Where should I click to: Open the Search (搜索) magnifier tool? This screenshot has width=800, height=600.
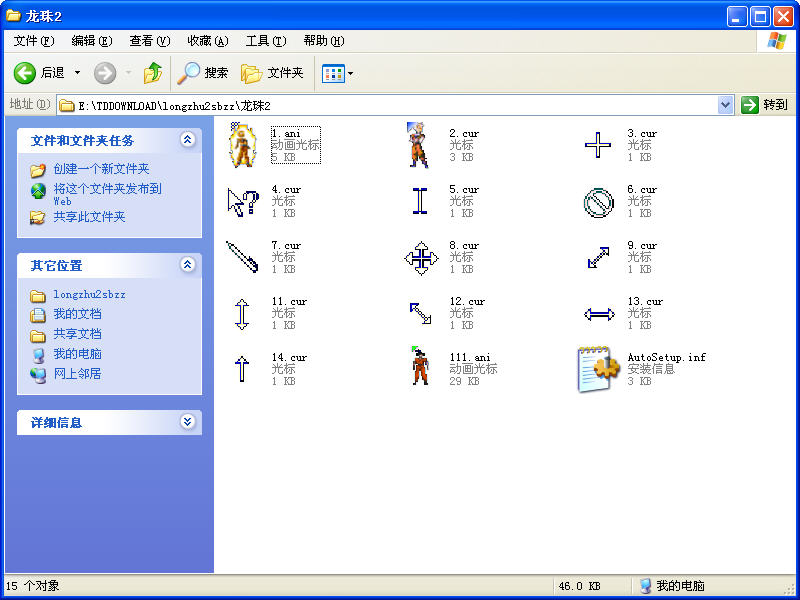click(x=203, y=73)
